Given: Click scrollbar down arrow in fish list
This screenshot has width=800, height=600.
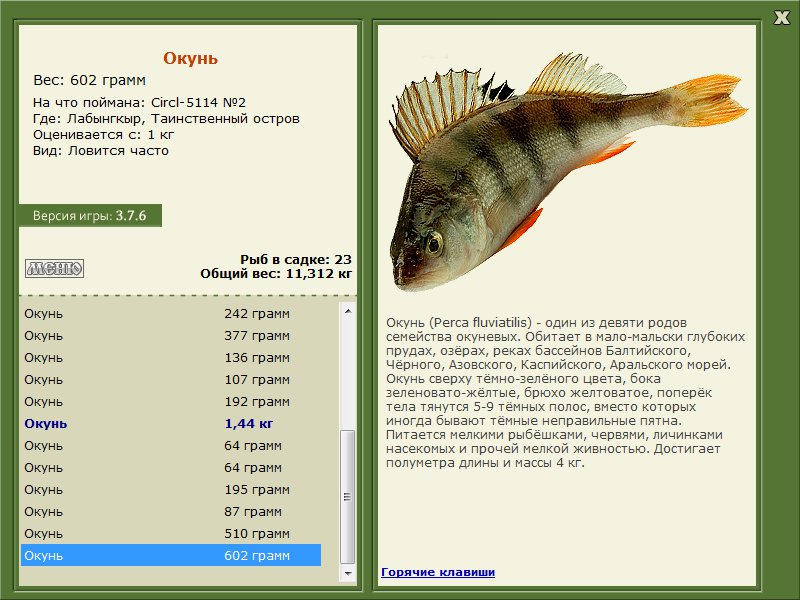Looking at the screenshot, I should [348, 573].
